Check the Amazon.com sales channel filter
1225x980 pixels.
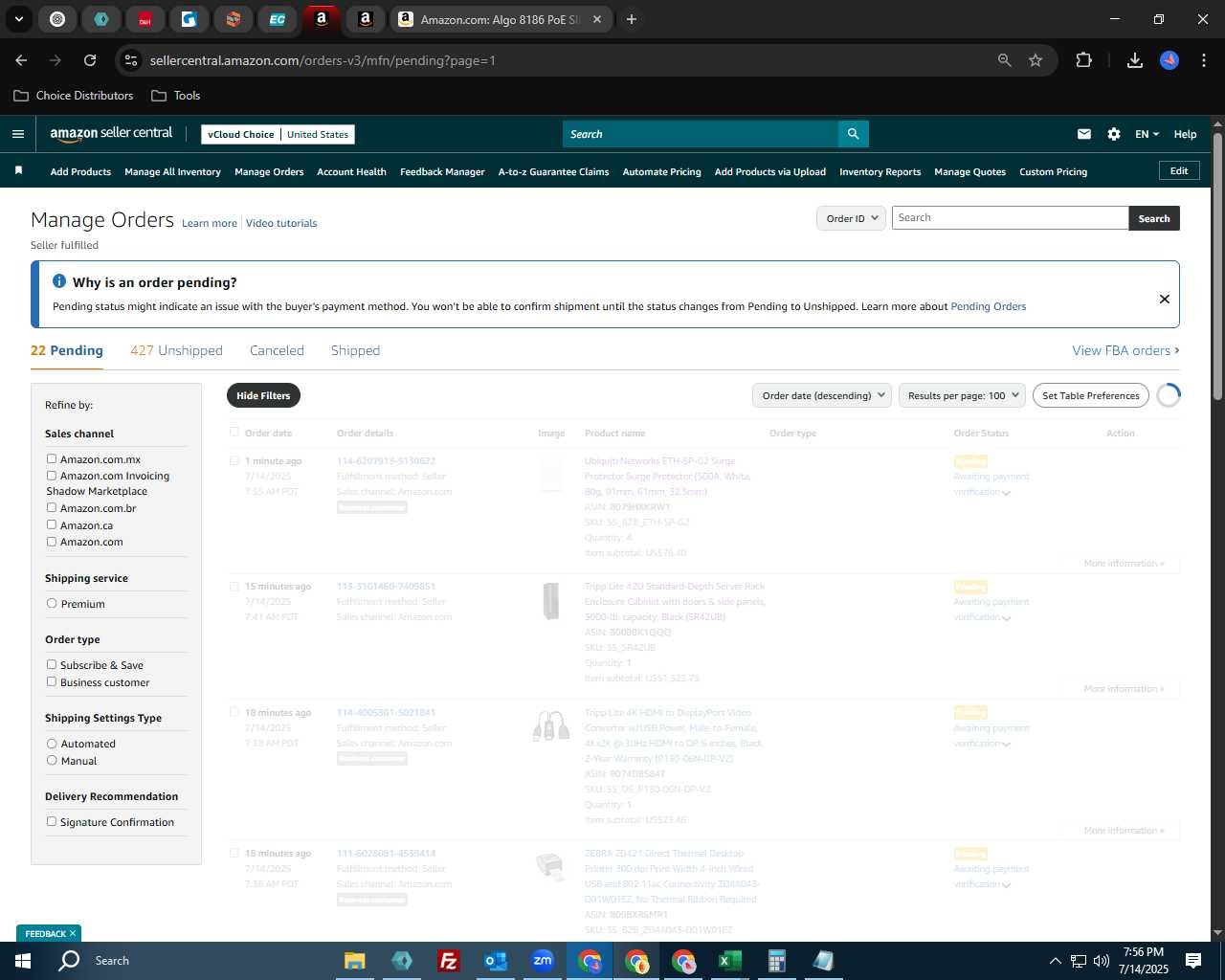tap(52, 541)
